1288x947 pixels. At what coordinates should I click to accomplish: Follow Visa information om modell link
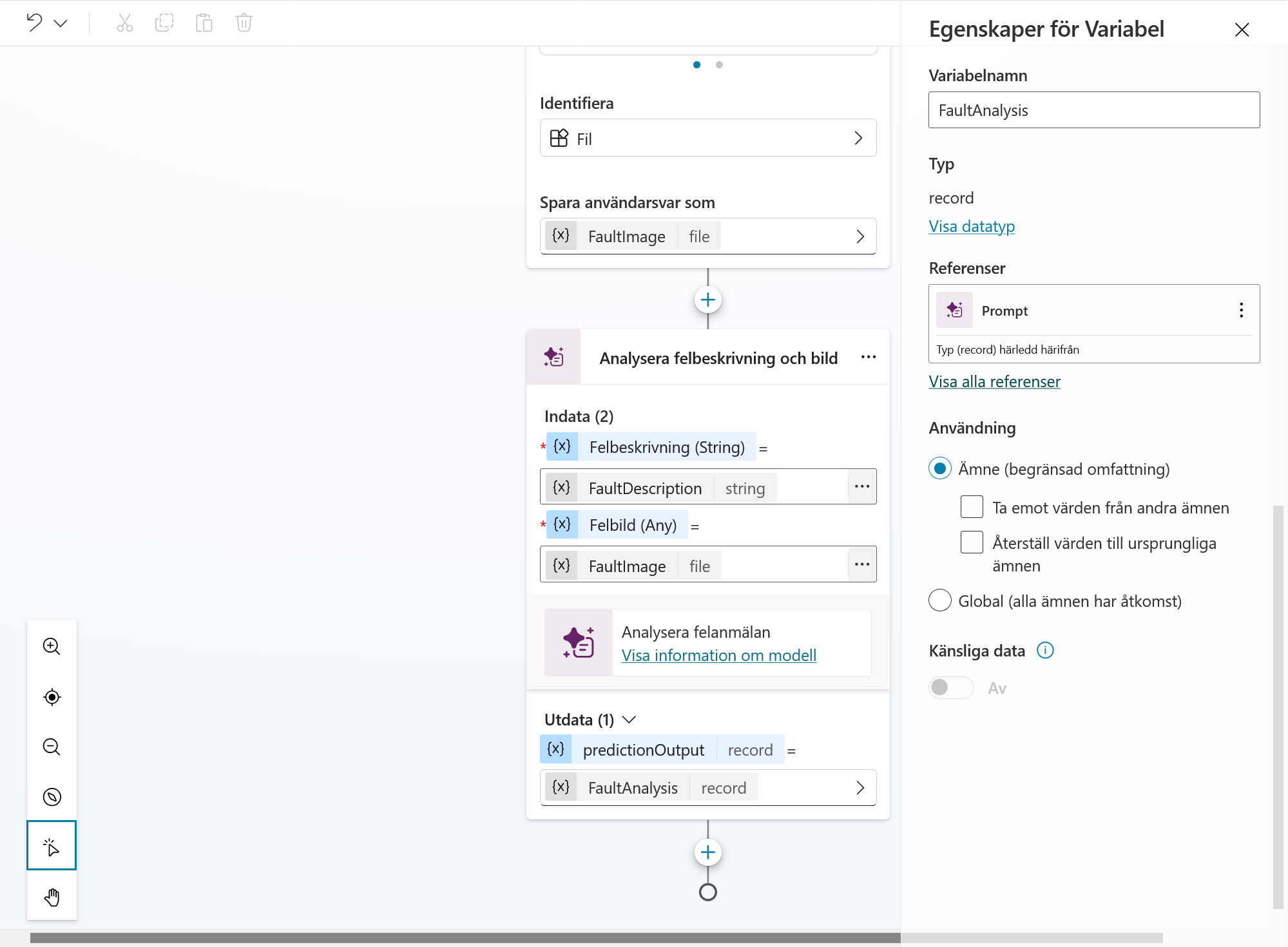(718, 655)
